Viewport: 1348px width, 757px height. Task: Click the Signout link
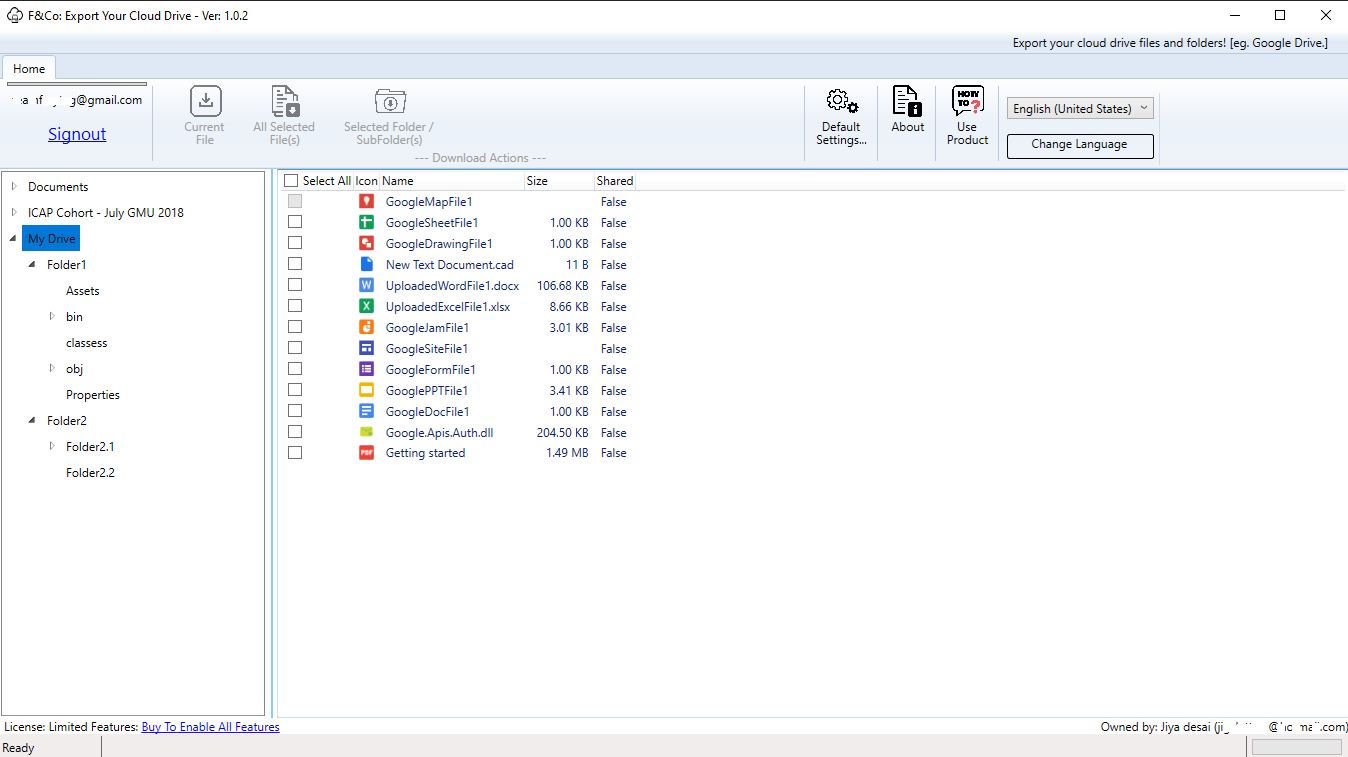[77, 134]
